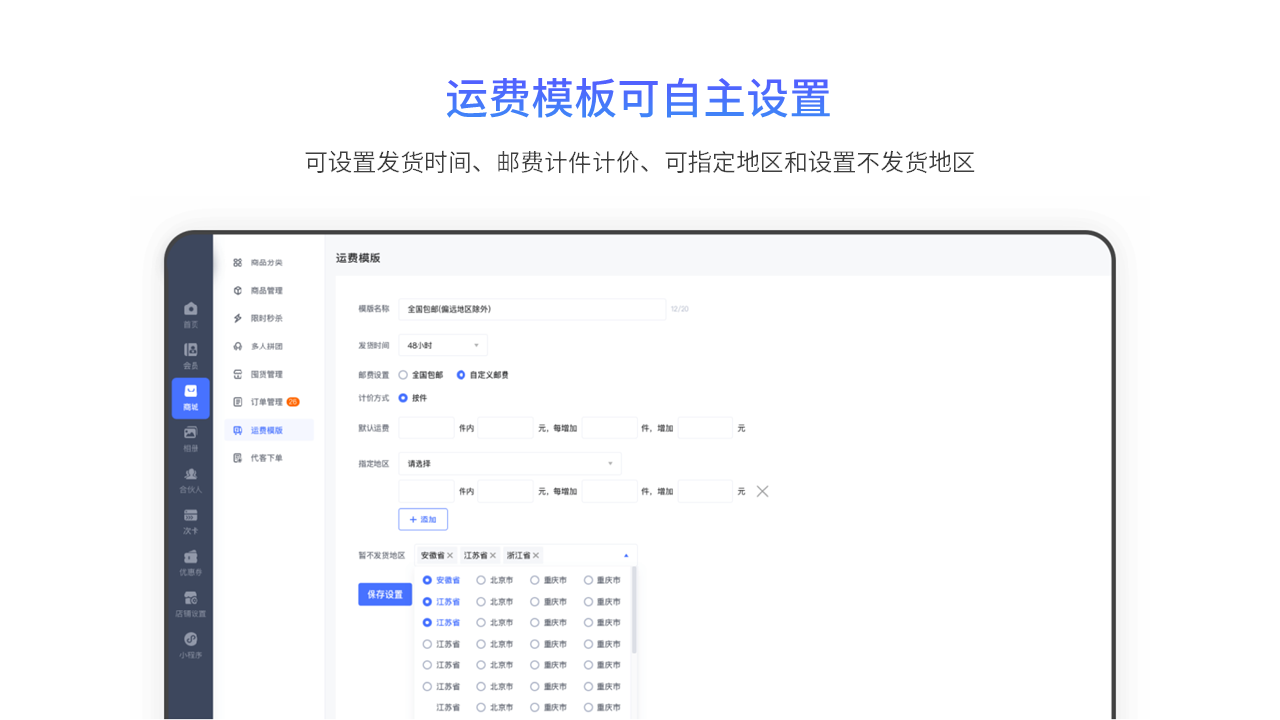
Task: Open 次卡 pass card section in sidebar
Action: point(190,522)
